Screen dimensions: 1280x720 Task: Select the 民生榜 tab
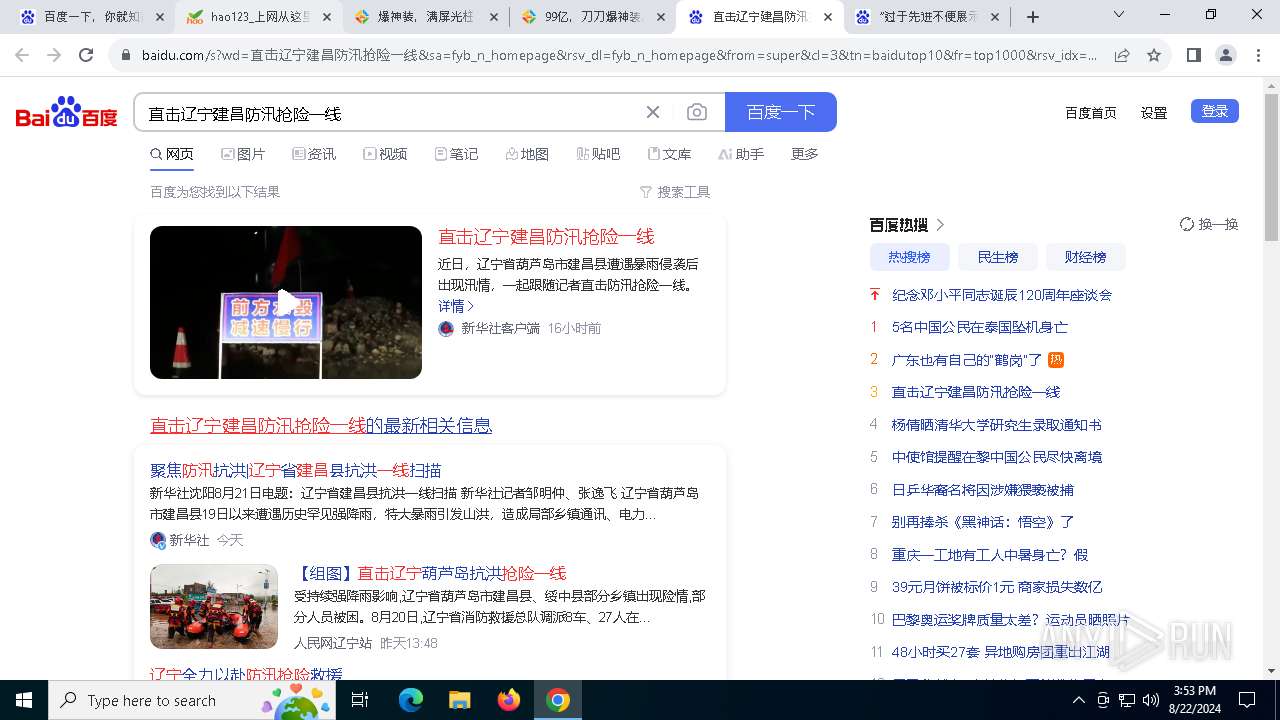pyautogui.click(x=998, y=257)
